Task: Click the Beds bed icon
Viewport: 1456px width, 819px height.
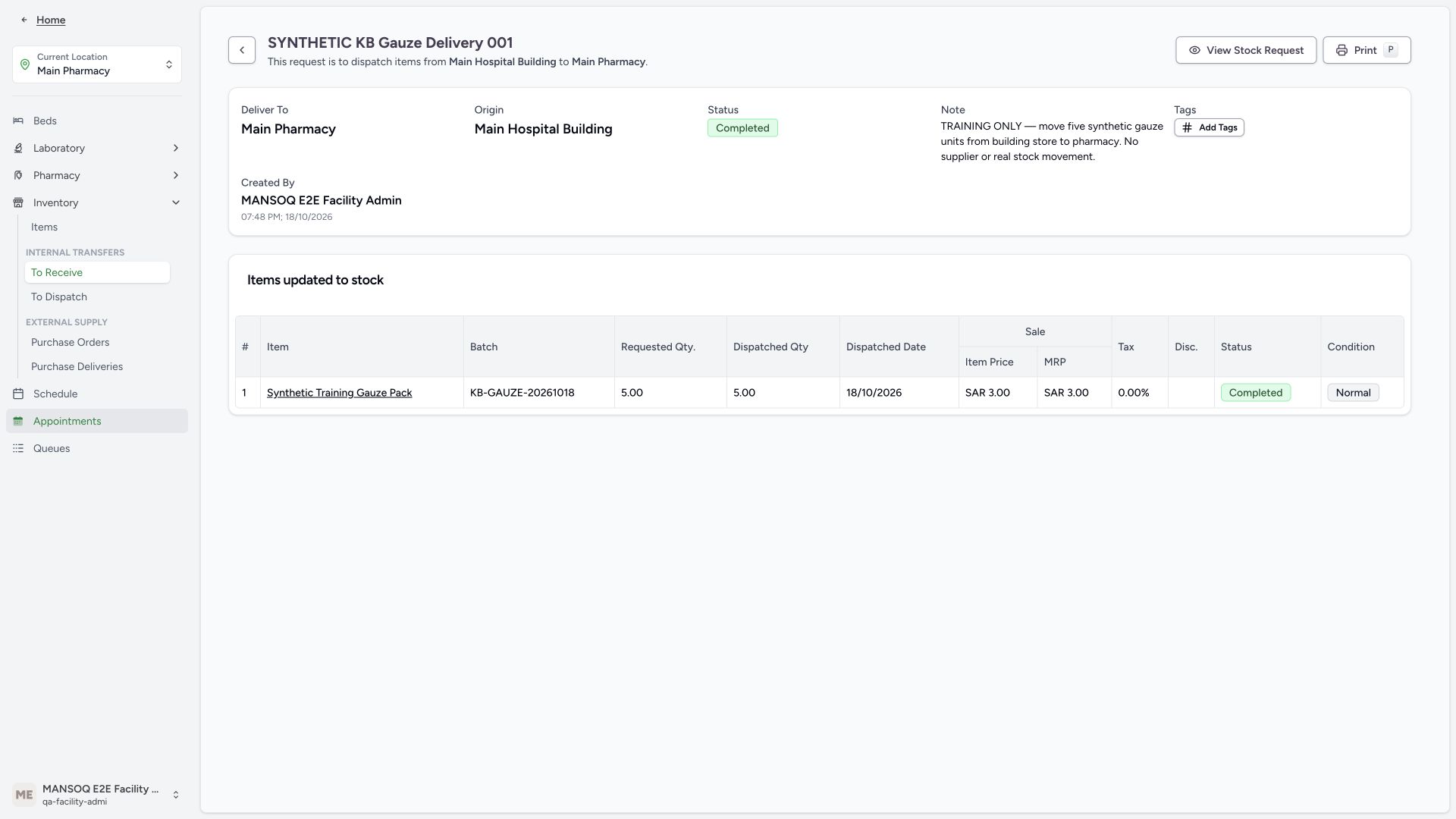Action: 18,121
